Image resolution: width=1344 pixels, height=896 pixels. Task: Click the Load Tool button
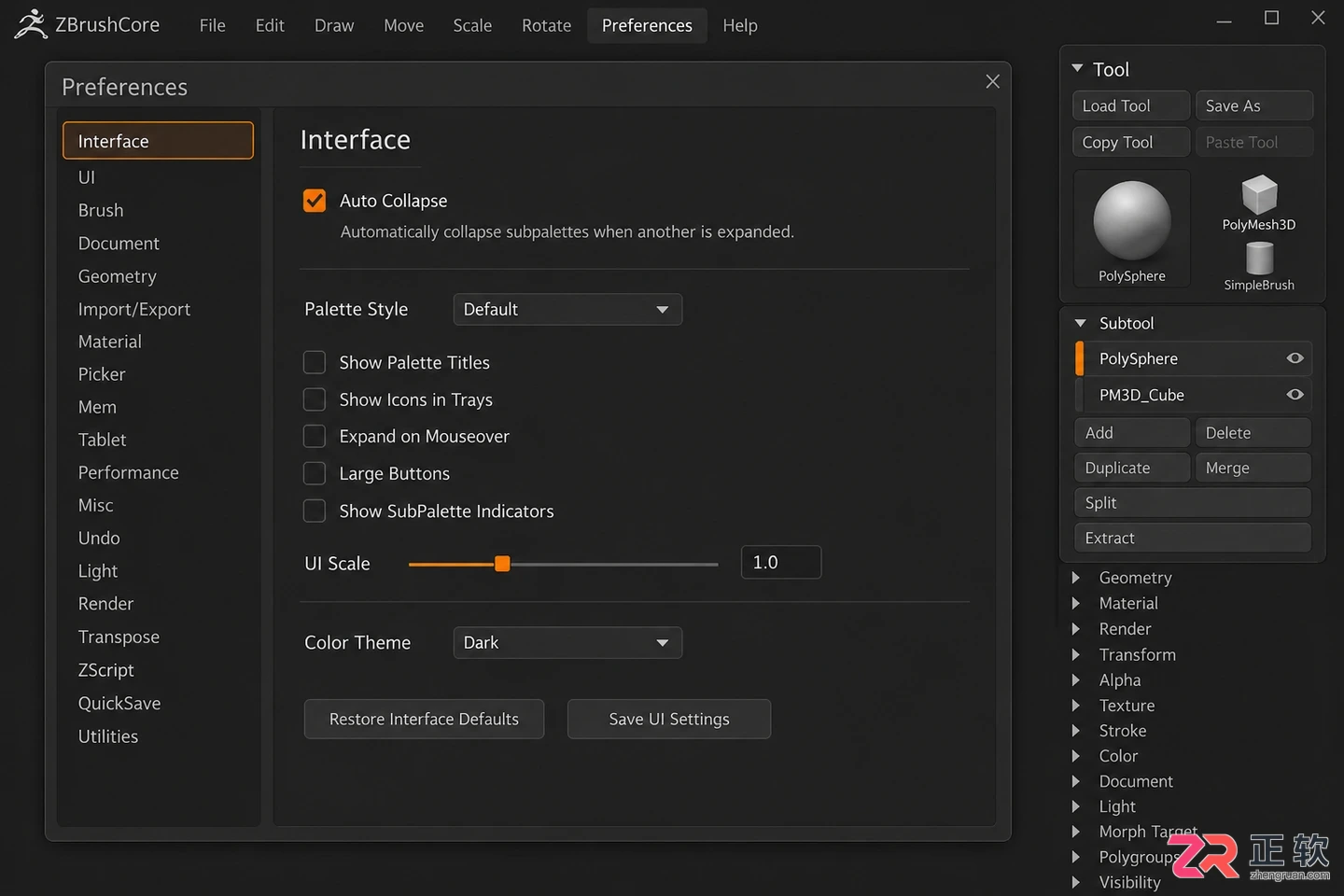coord(1131,105)
